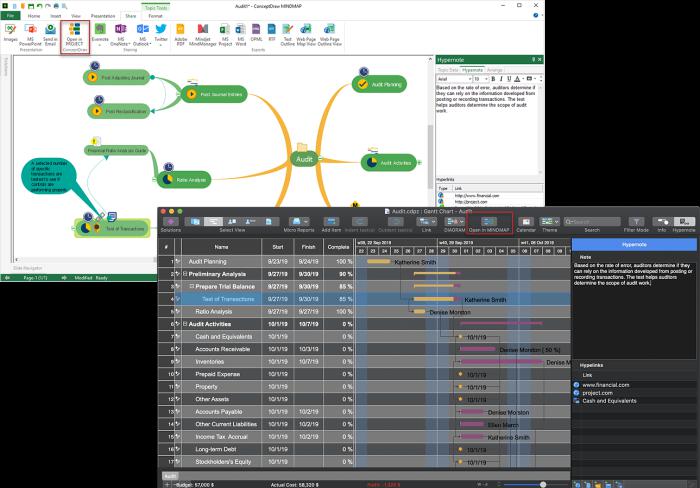This screenshot has height=488, width=700.
Task: Collapse Preliminary Analysis row in Gantt table
Action: 185,274
